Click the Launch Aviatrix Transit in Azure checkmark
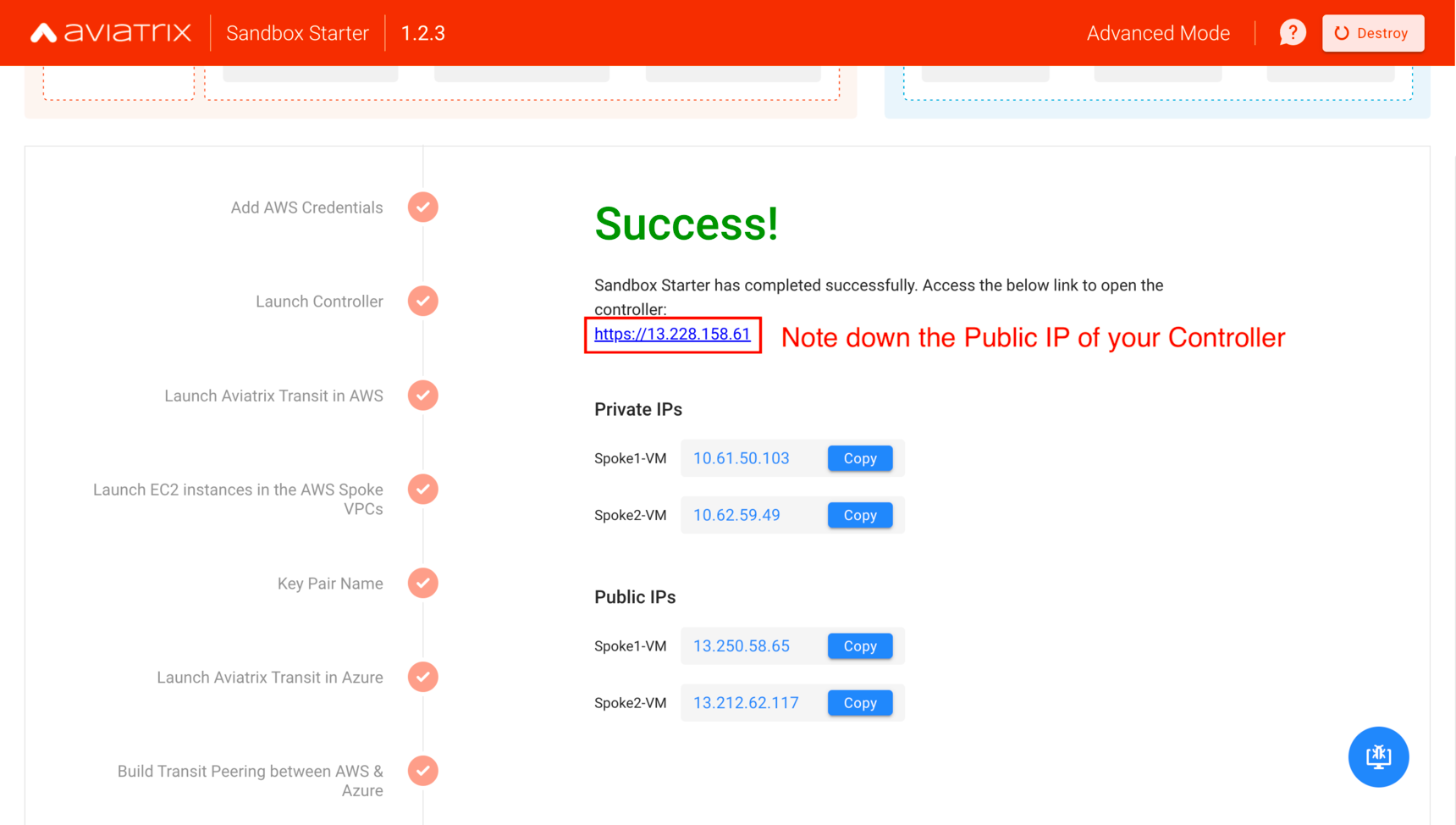This screenshot has width=1456, height=825. click(423, 678)
